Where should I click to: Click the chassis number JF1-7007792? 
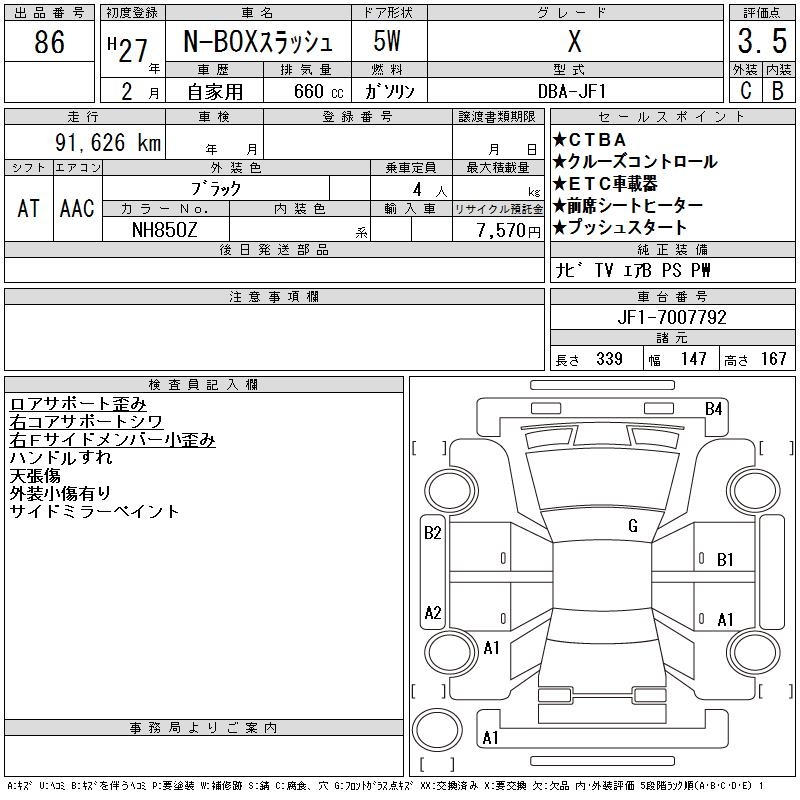point(672,317)
